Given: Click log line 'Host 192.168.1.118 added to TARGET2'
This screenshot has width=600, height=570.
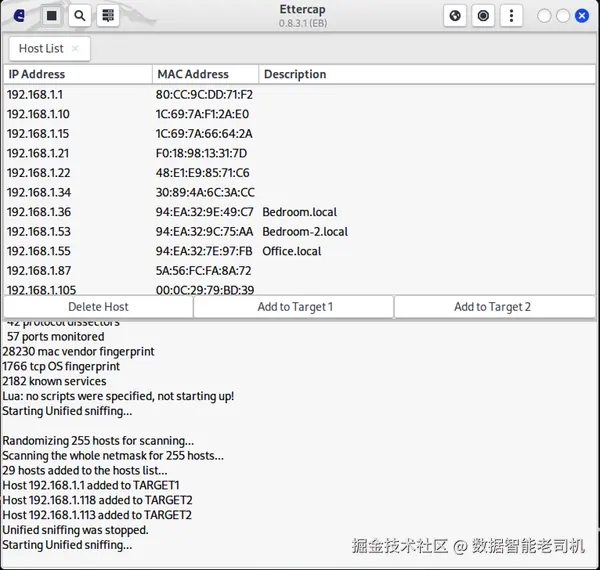Looking at the screenshot, I should (x=98, y=500).
